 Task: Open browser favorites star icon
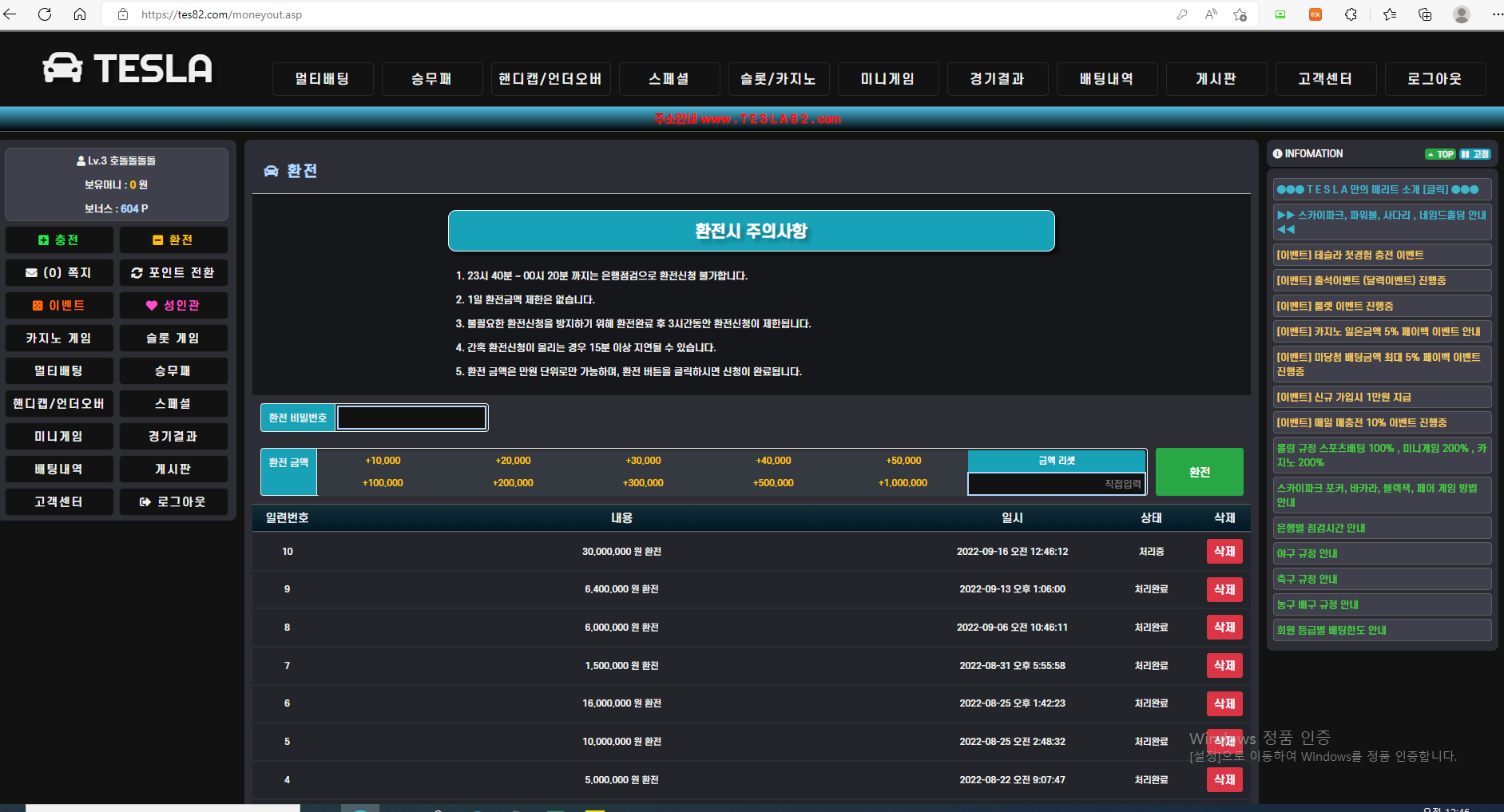point(1389,14)
